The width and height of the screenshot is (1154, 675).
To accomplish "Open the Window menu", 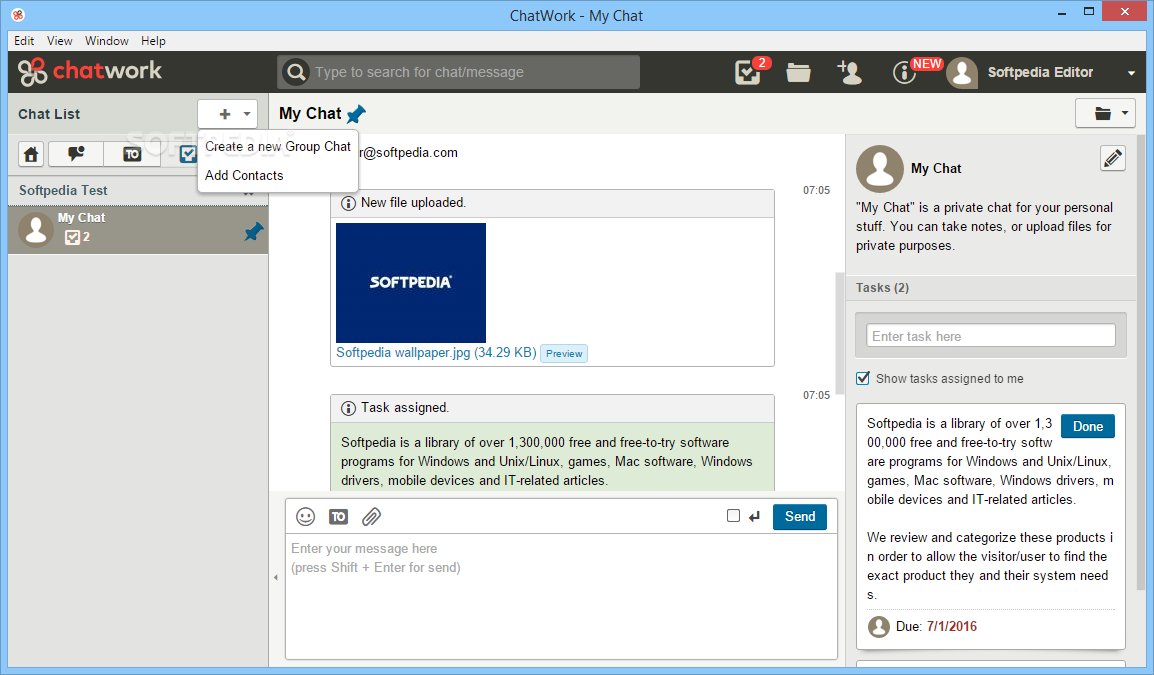I will pos(107,40).
